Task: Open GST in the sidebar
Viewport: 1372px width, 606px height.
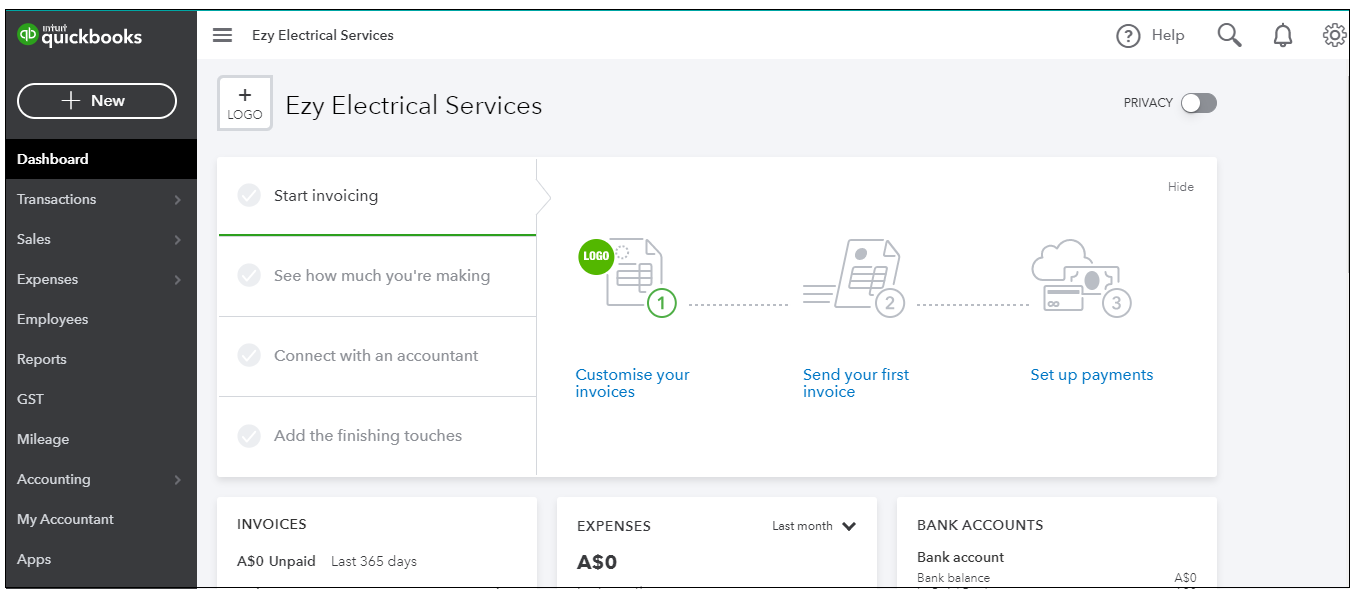Action: 101,399
